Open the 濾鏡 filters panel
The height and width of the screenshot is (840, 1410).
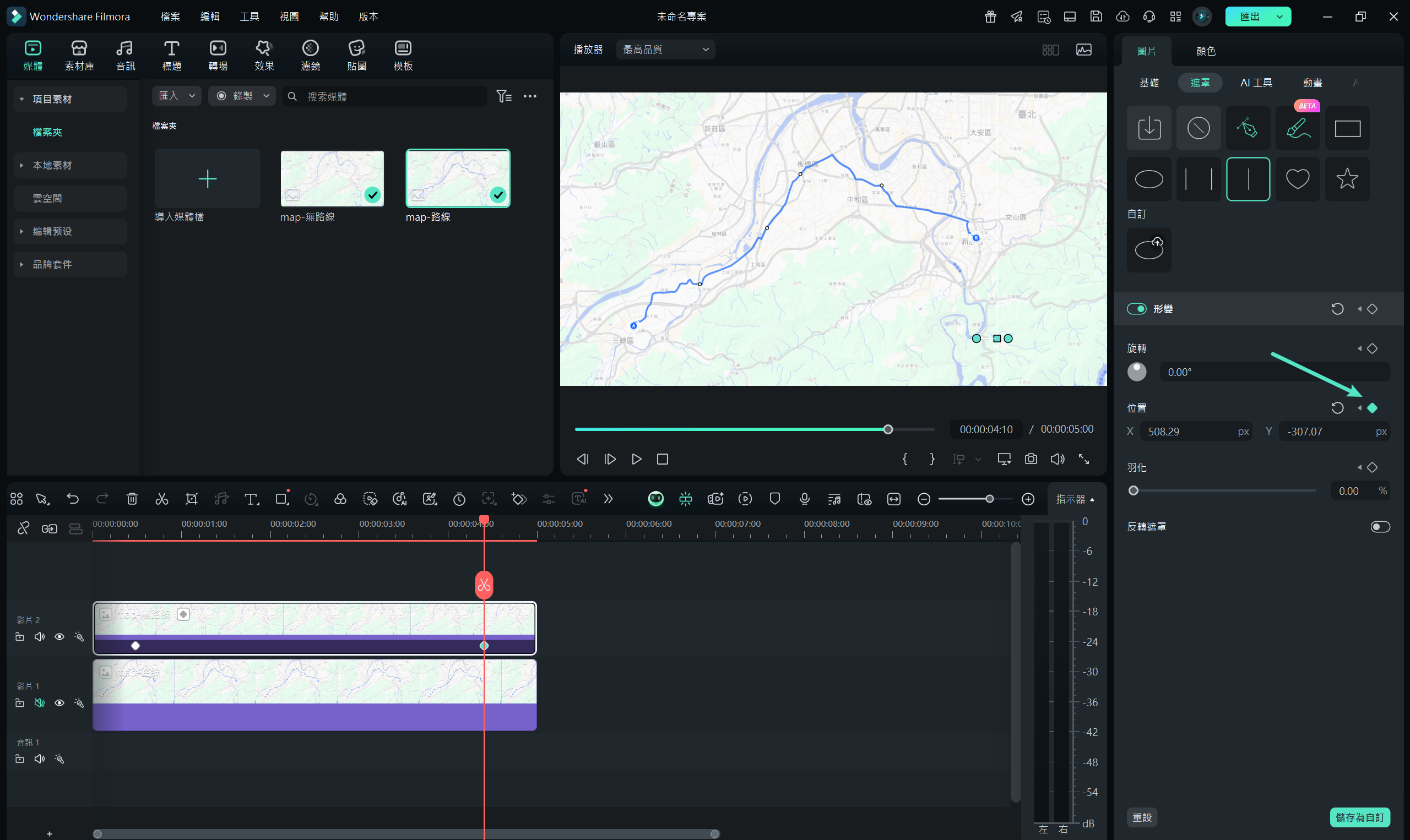(x=310, y=56)
